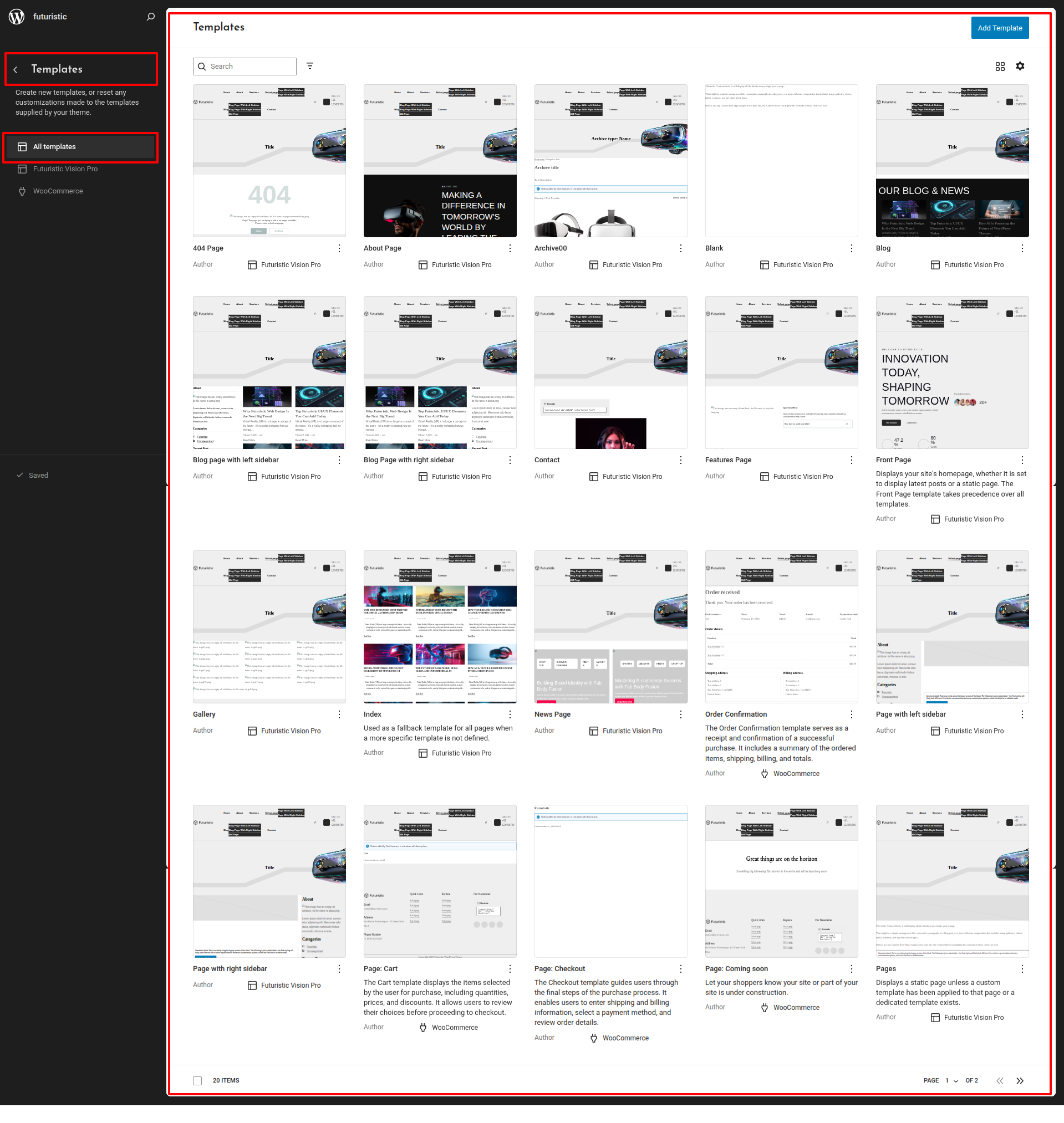The height and width of the screenshot is (1123, 1064).
Task: Open the filter options icon
Action: (x=310, y=67)
